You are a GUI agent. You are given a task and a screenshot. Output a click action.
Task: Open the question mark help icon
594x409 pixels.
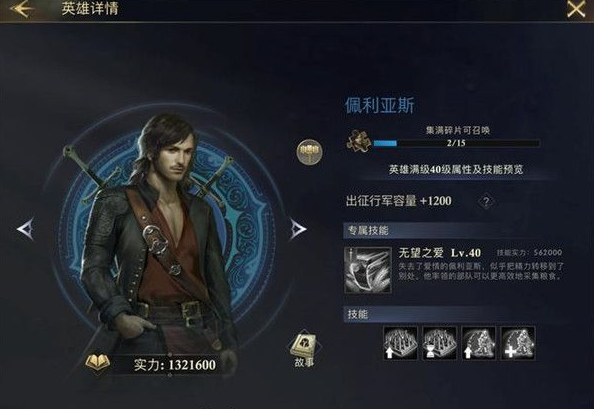pyautogui.click(x=487, y=201)
